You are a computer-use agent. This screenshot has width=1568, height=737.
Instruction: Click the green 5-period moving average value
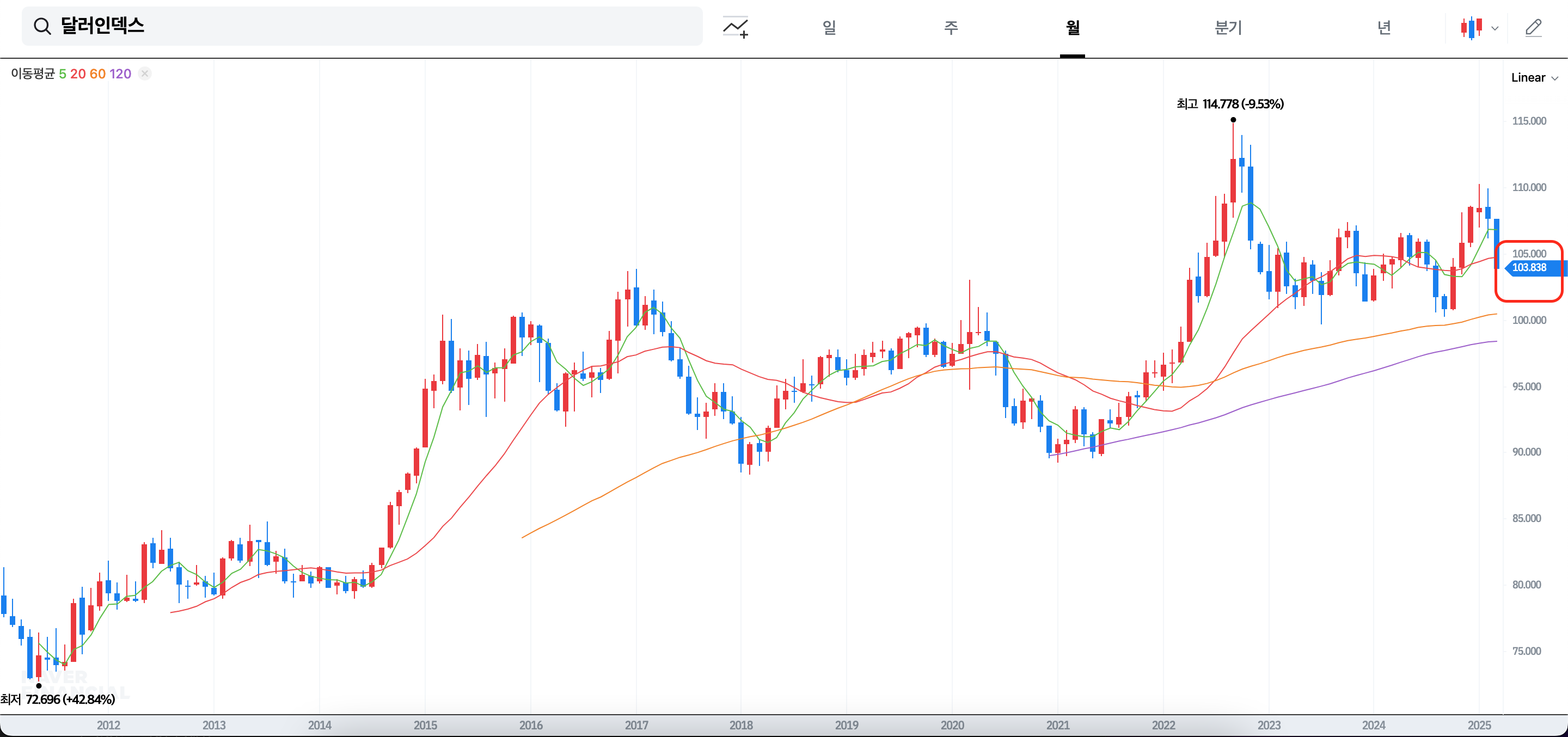tap(62, 73)
